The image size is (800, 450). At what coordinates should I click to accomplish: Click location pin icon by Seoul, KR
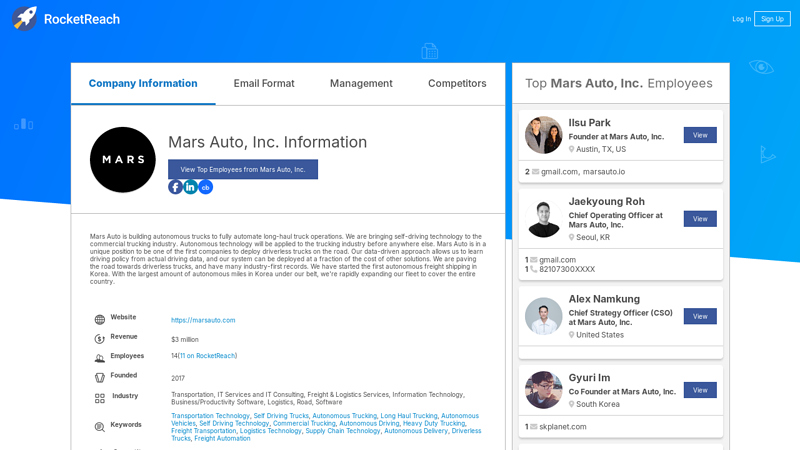tap(571, 237)
